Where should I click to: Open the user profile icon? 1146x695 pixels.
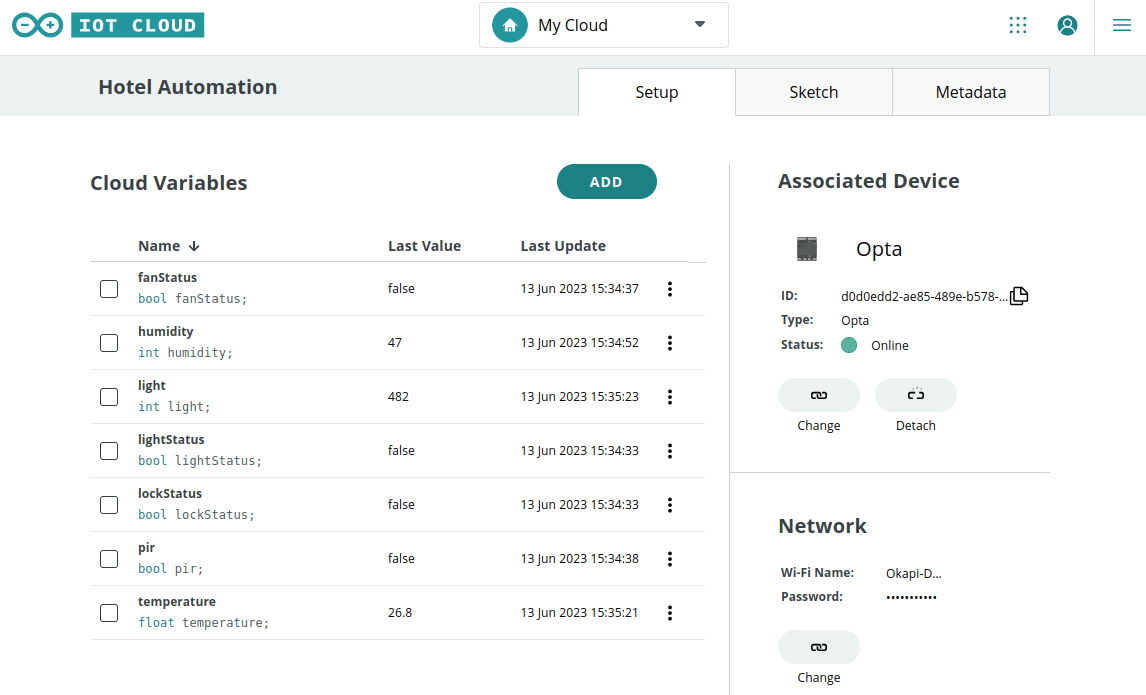(x=1067, y=26)
